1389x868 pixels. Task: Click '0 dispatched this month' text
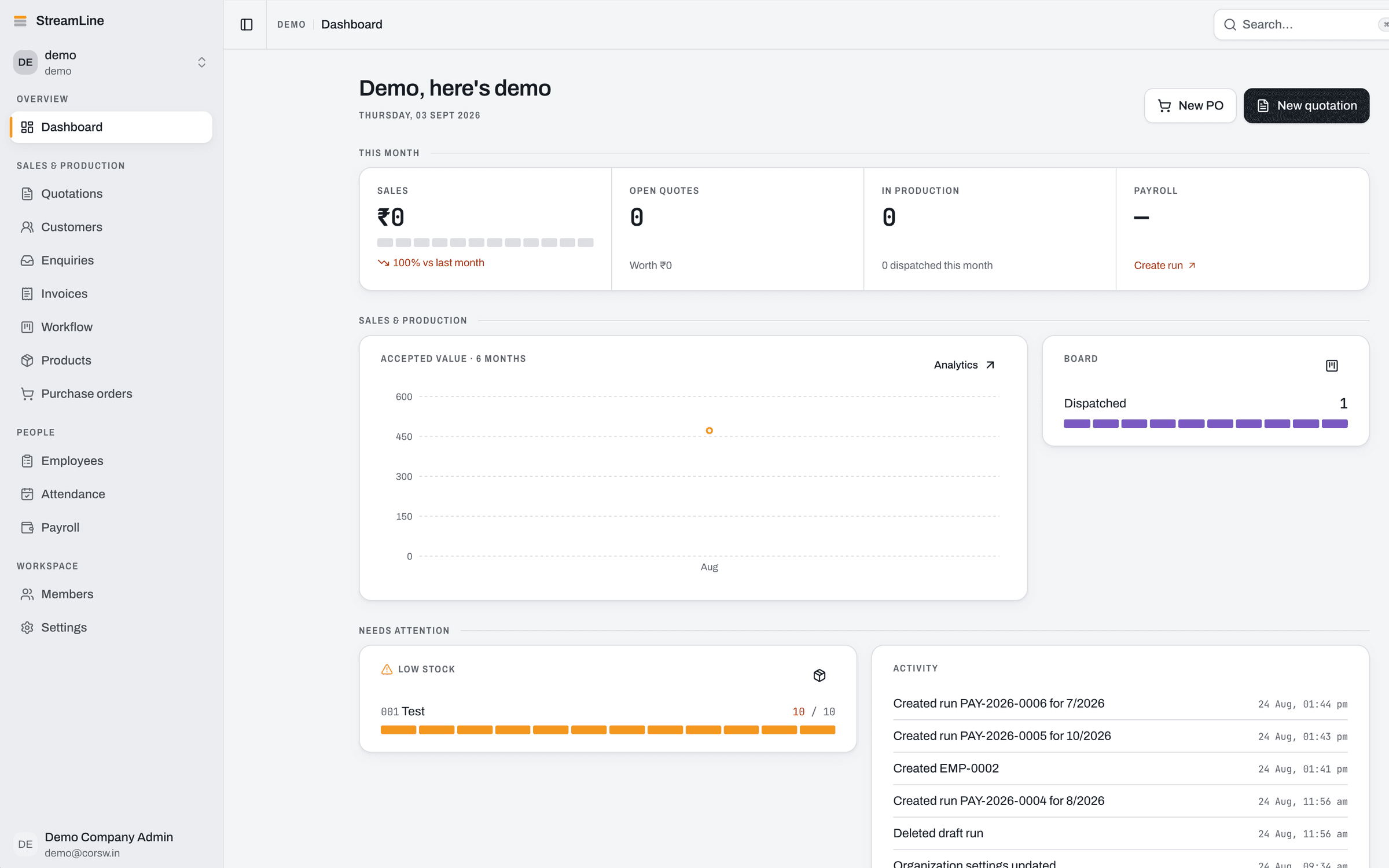937,266
